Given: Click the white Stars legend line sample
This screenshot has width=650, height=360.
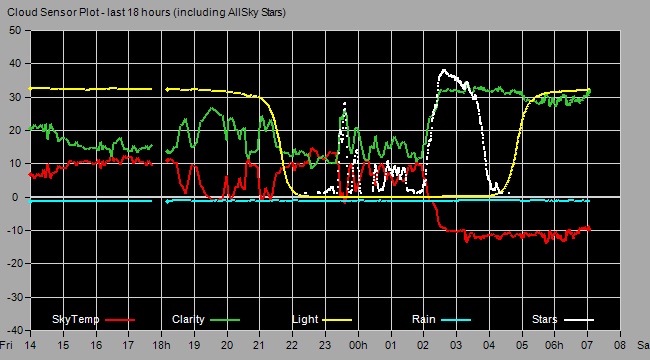Looking at the screenshot, I should tap(579, 320).
